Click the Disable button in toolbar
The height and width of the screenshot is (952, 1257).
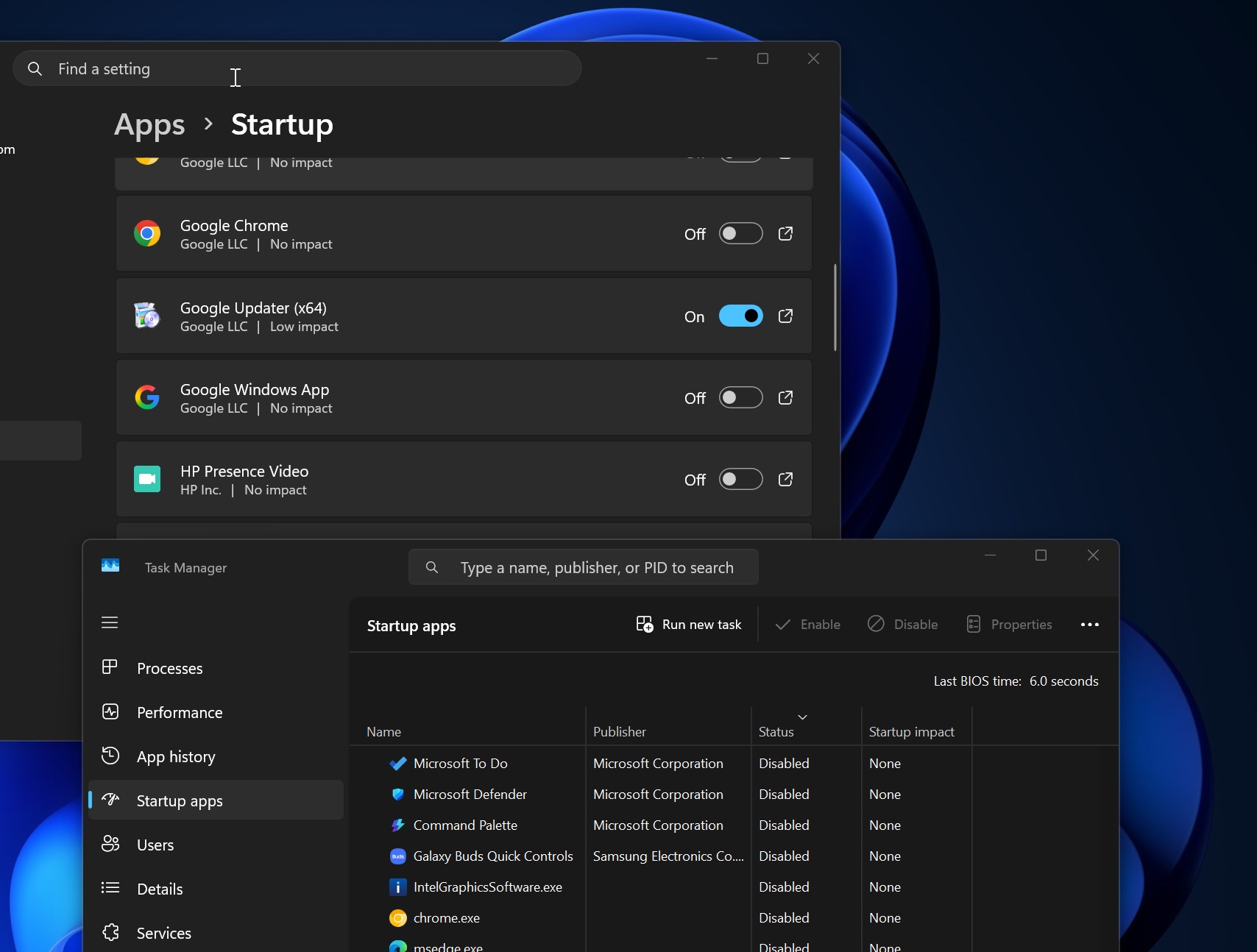[903, 624]
